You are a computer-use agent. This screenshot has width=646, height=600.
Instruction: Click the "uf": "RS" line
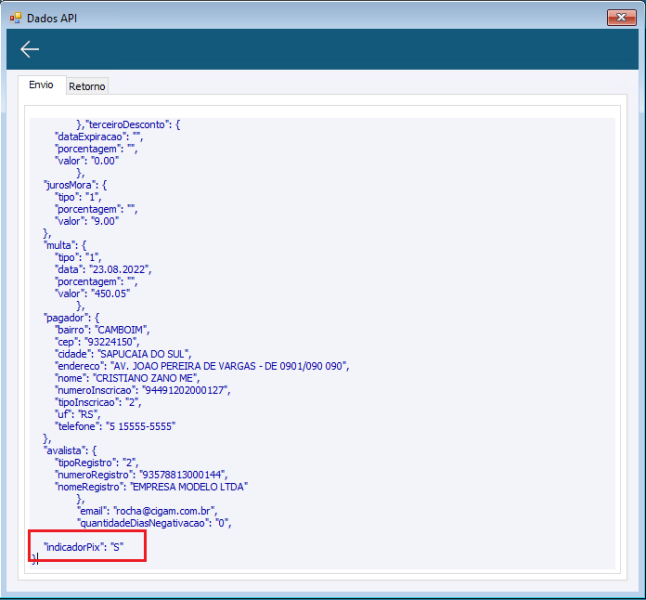(77, 414)
